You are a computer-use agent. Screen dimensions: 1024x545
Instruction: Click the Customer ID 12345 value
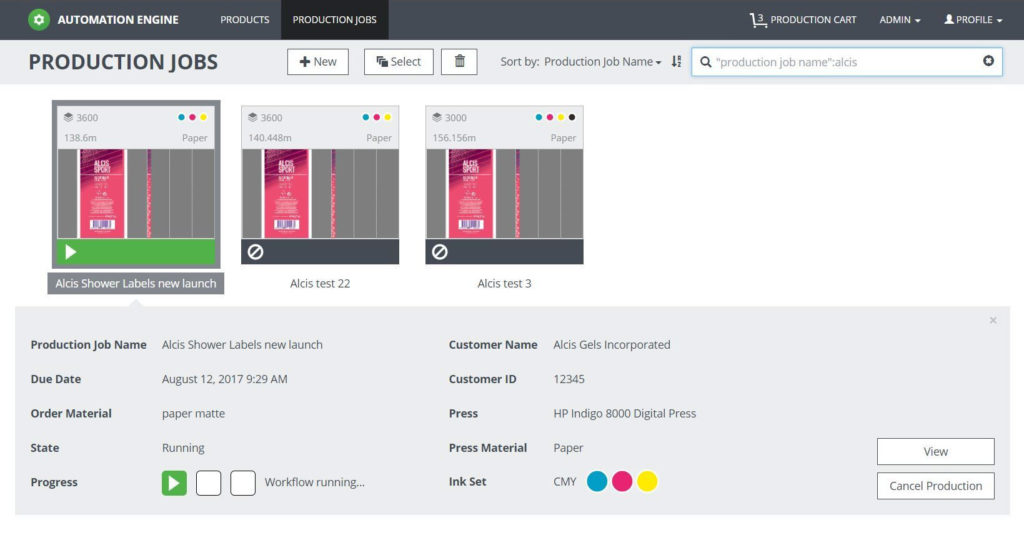click(x=569, y=379)
